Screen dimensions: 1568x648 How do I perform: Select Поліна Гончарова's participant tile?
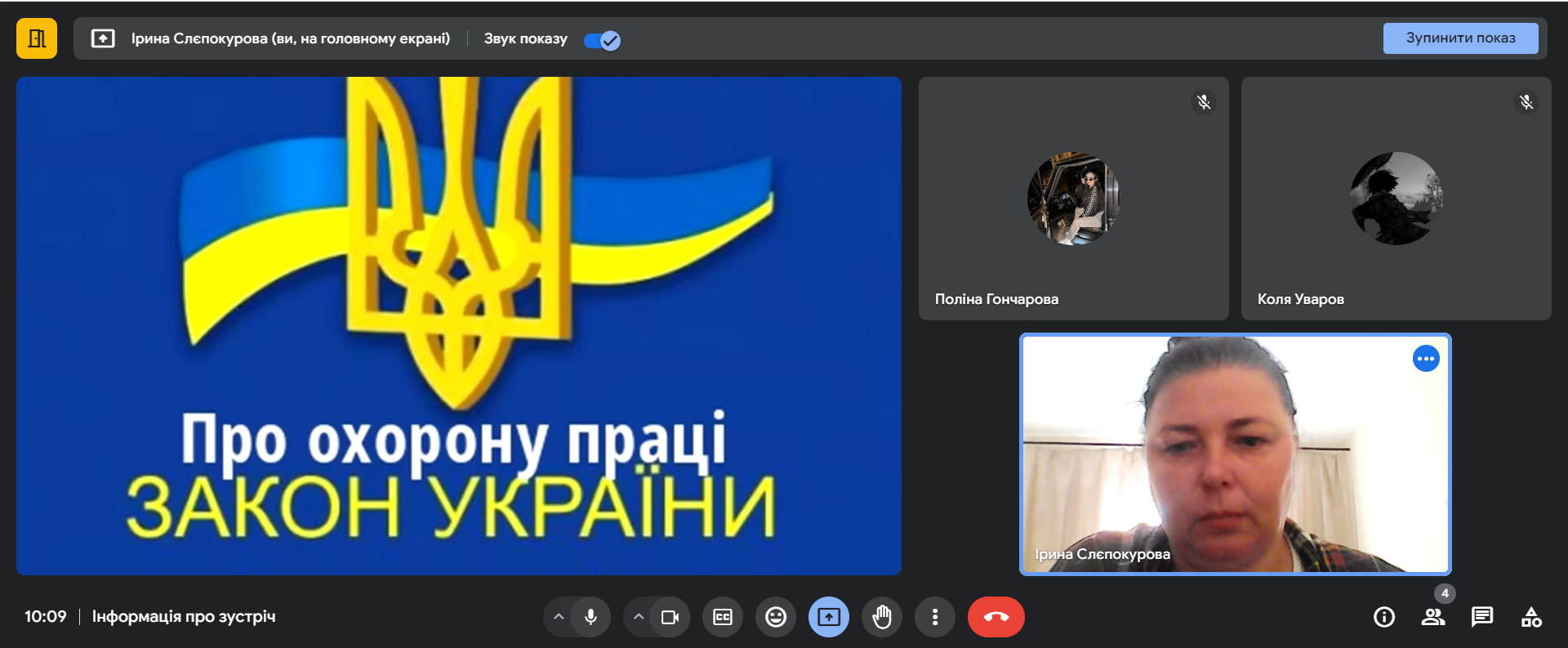(x=1073, y=199)
